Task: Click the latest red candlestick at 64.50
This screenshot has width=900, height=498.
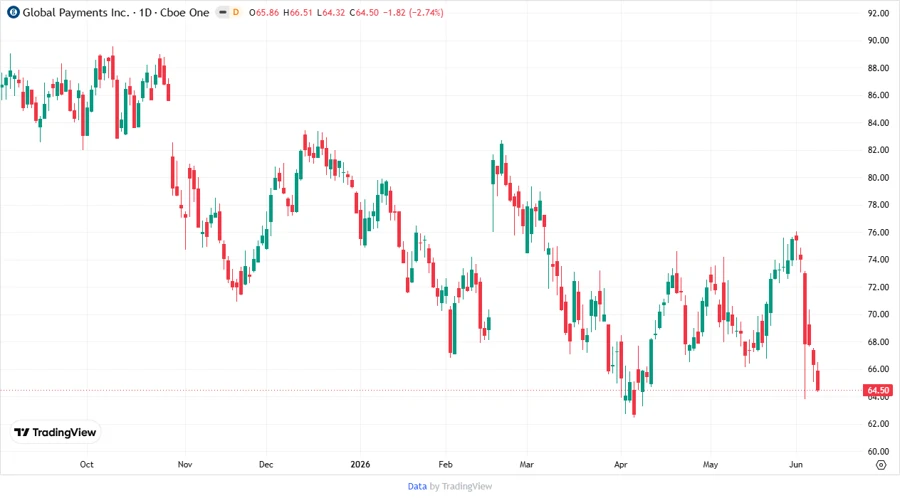Action: point(818,379)
